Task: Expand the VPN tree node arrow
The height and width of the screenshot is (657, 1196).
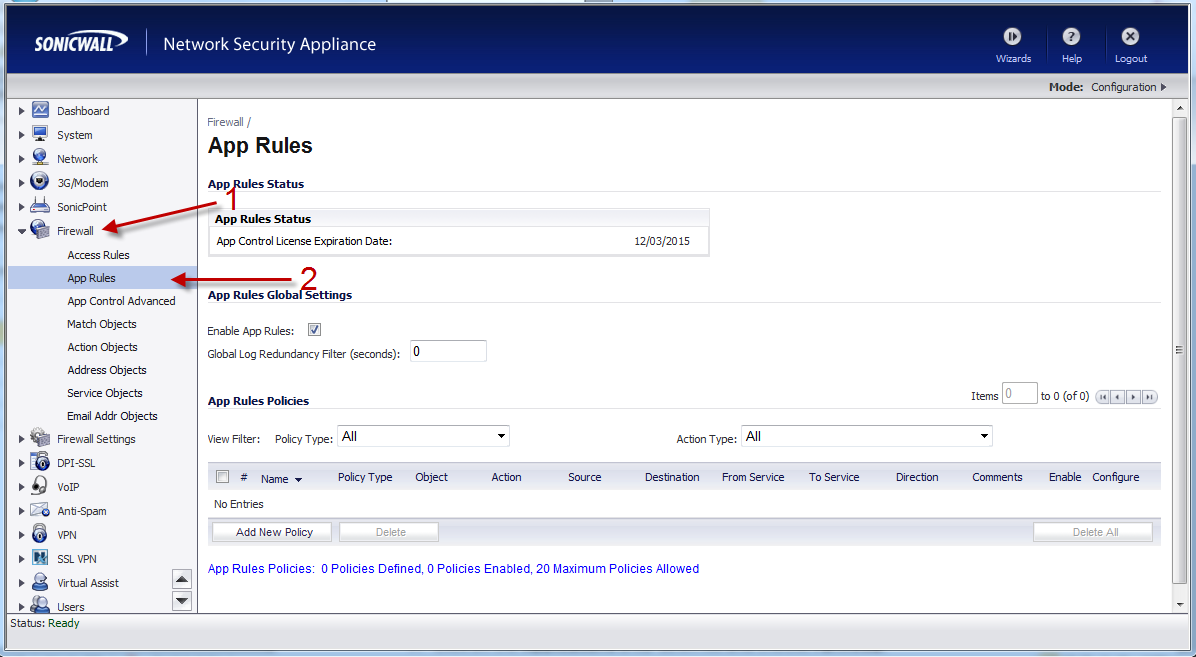Action: tap(21, 535)
